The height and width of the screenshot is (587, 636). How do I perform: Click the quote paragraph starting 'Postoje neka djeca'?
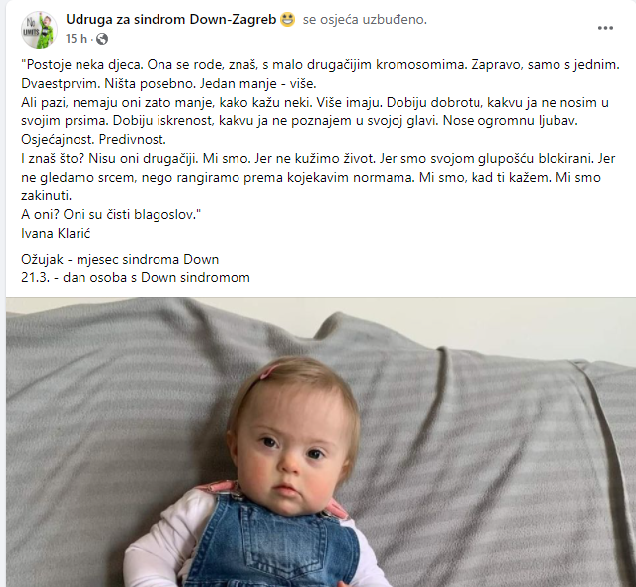pyautogui.click(x=320, y=140)
